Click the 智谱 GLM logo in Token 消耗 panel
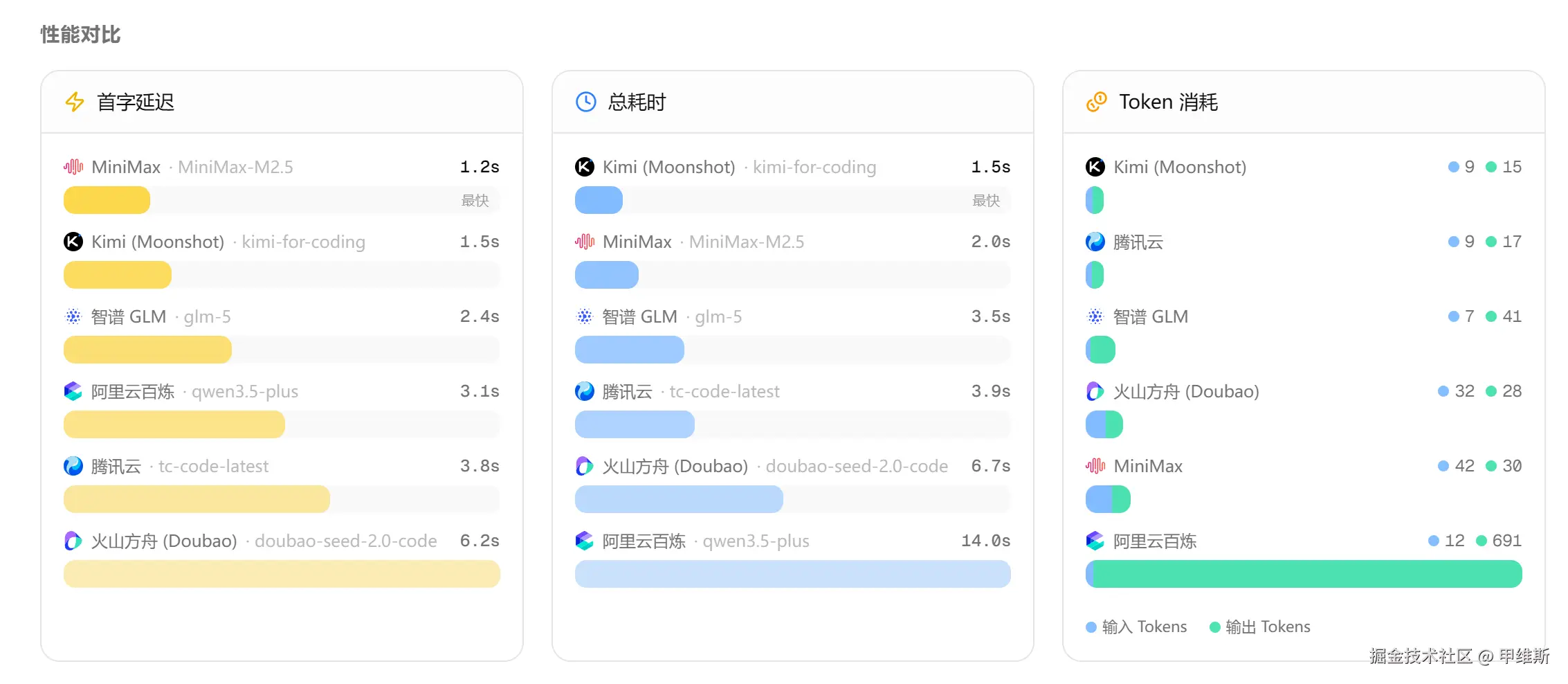Viewport: 1568px width, 684px height. [x=1095, y=316]
